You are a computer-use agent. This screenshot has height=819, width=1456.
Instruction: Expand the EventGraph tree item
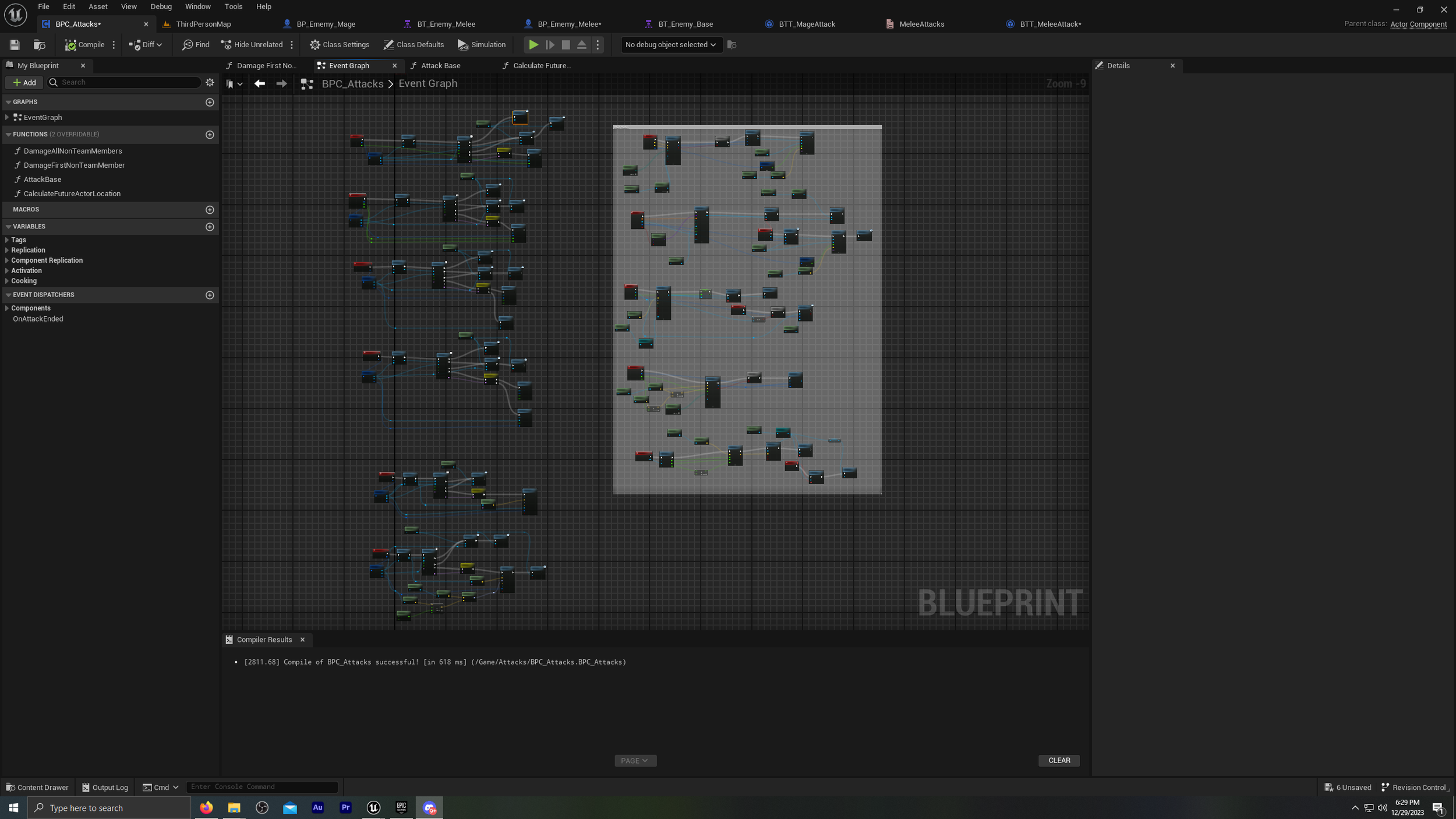[7, 118]
